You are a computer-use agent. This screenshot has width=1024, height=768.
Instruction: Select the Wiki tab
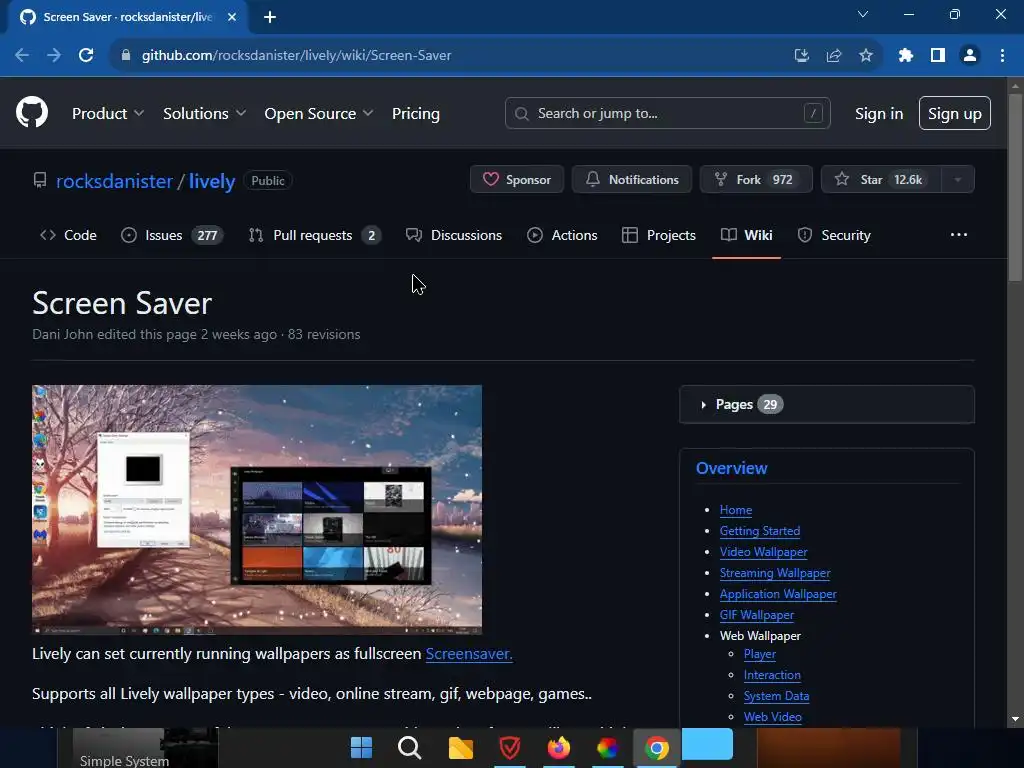746,235
